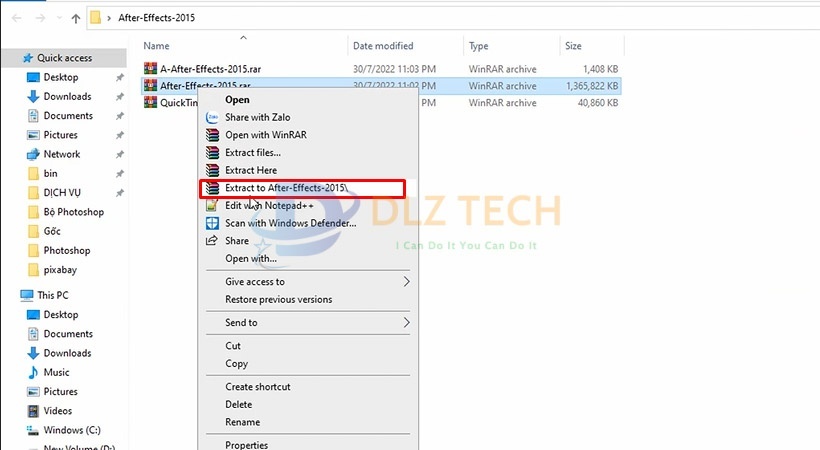Select the QuickTime archive file name
The image size is (820, 450).
(x=178, y=103)
